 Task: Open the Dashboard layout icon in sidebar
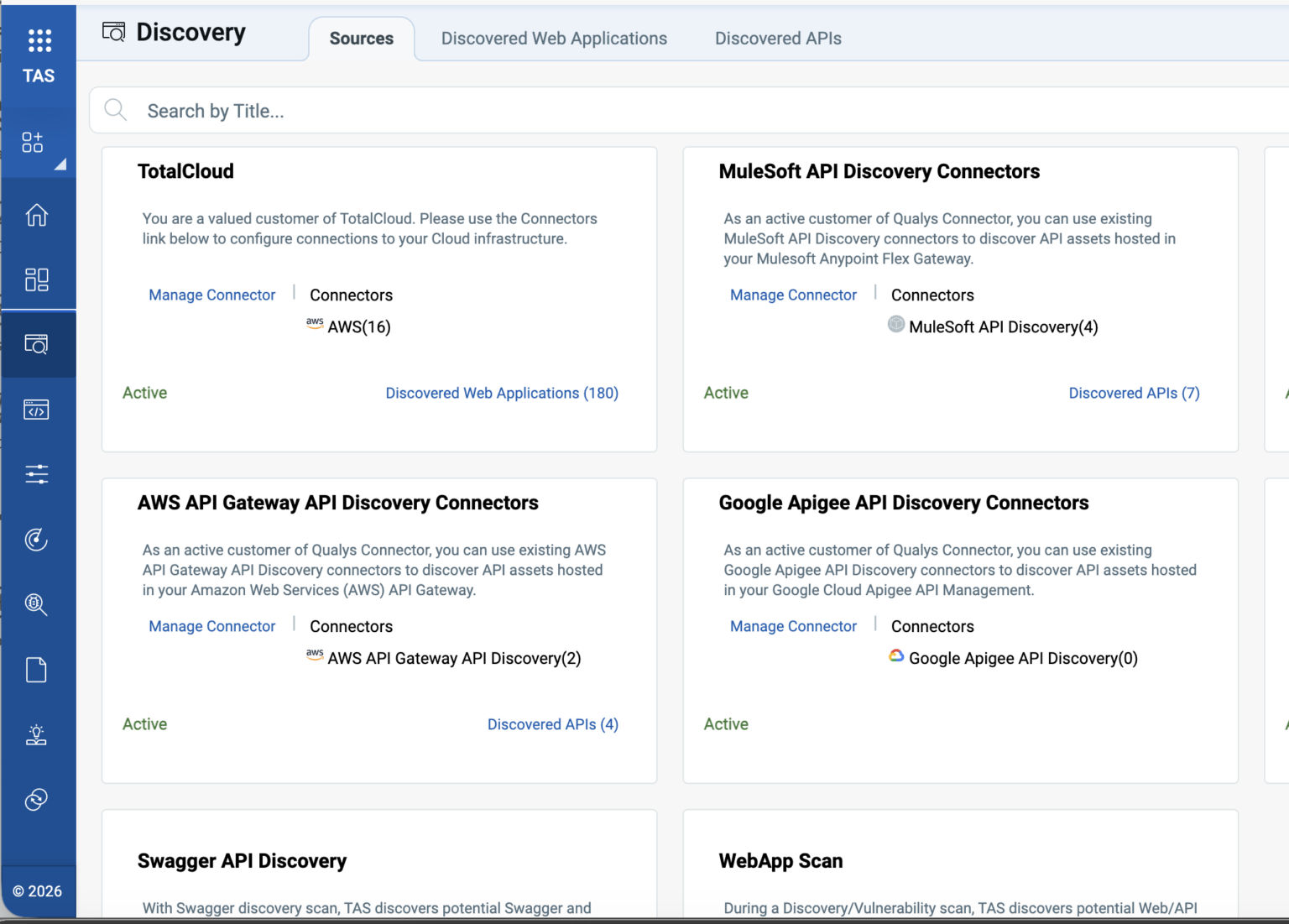point(37,279)
